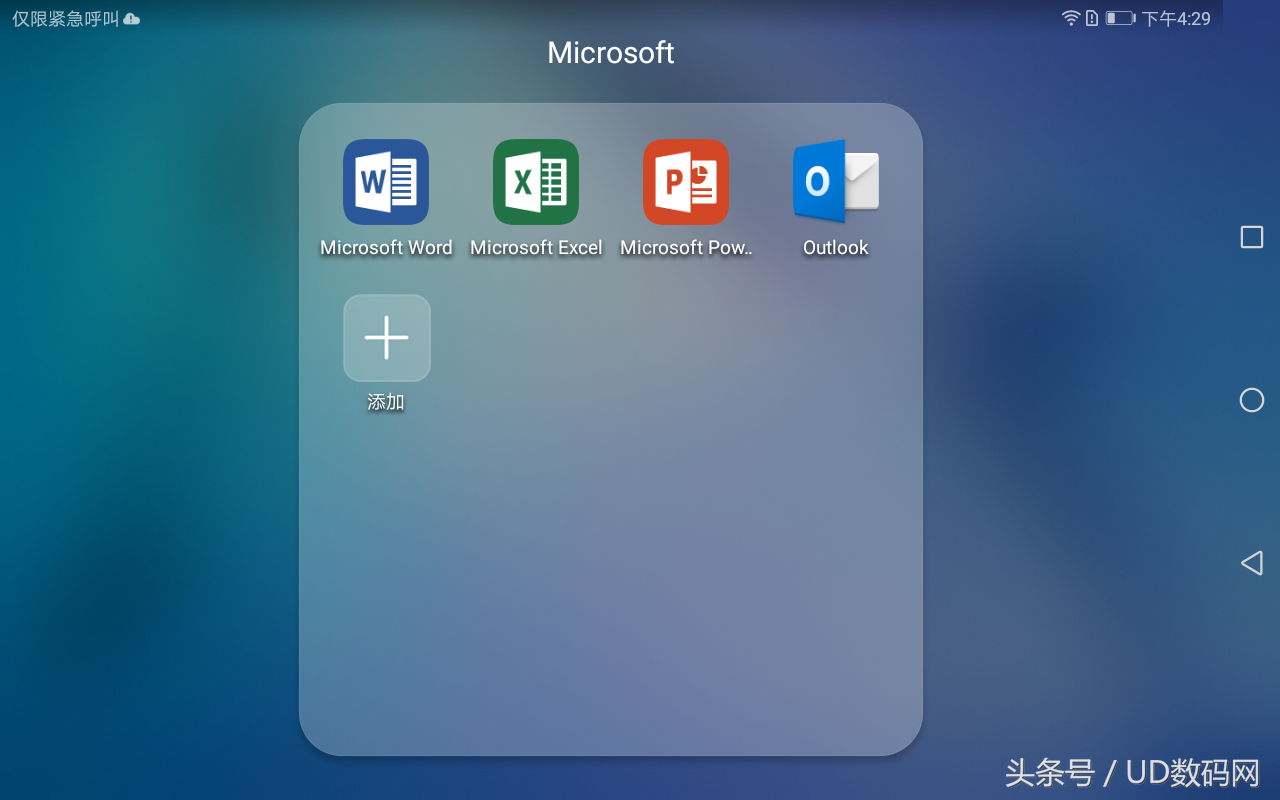Image resolution: width=1280 pixels, height=800 pixels.
Task: Tap the square recent apps navigation button
Action: 1252,237
